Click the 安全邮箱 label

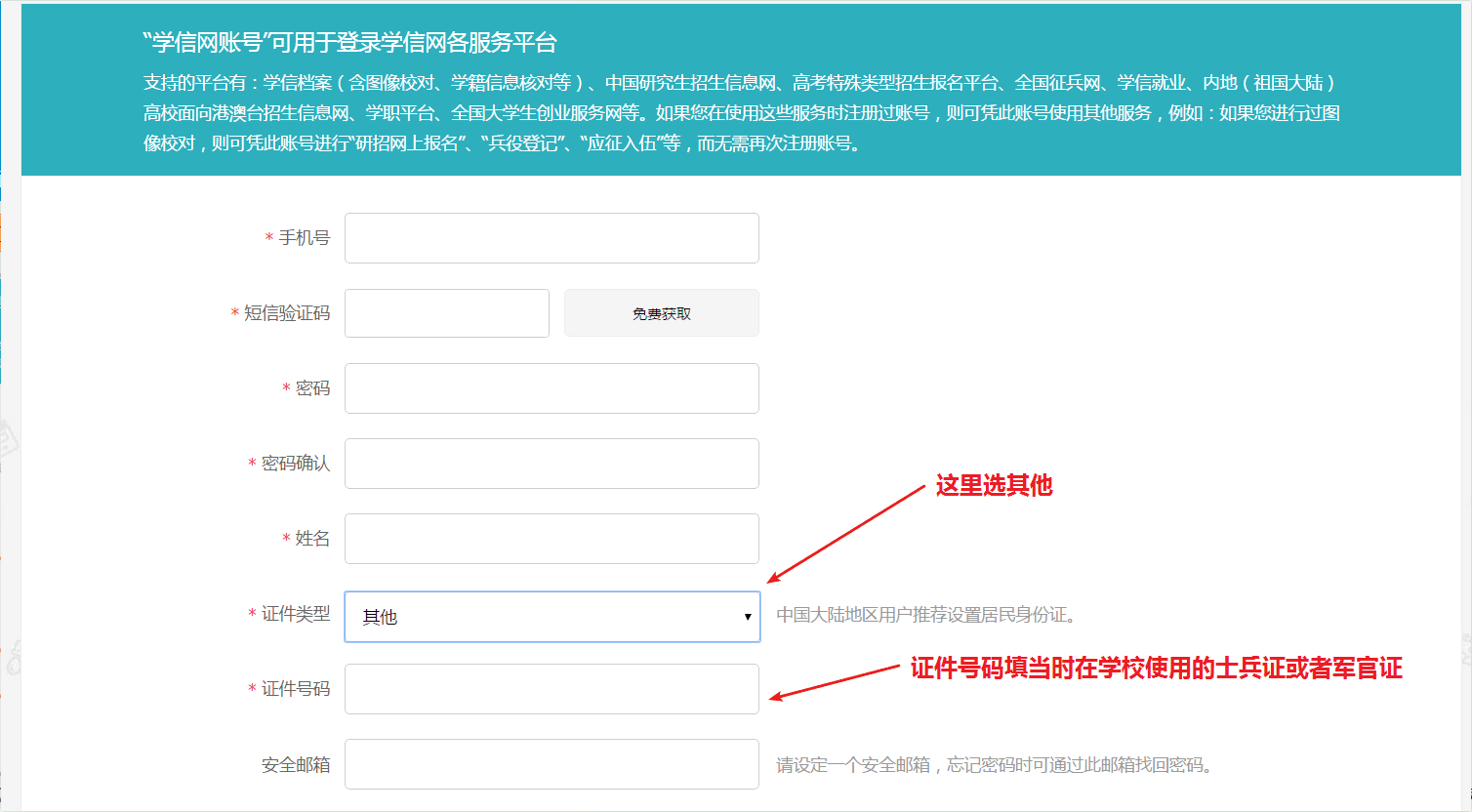tap(295, 765)
